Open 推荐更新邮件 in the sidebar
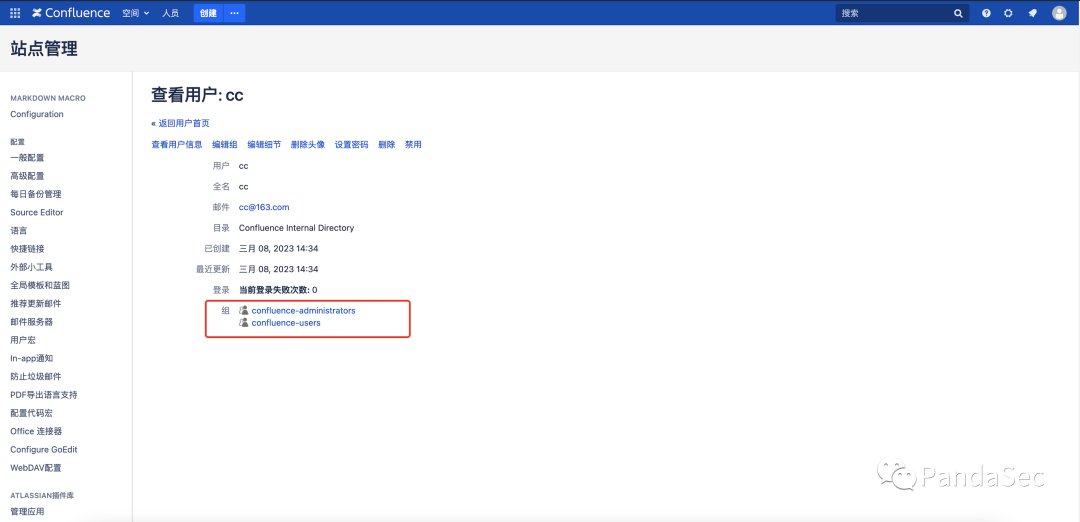1080x522 pixels. 36,304
